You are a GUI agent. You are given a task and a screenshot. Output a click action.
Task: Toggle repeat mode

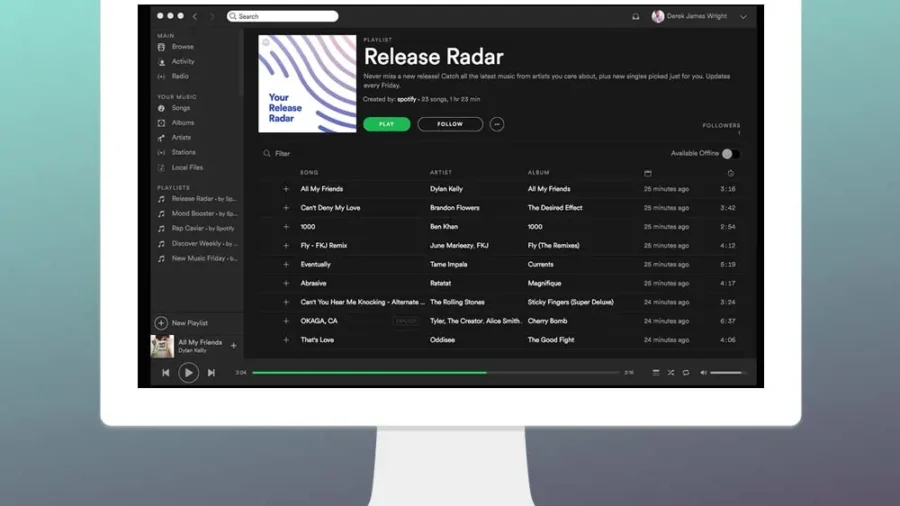(686, 373)
